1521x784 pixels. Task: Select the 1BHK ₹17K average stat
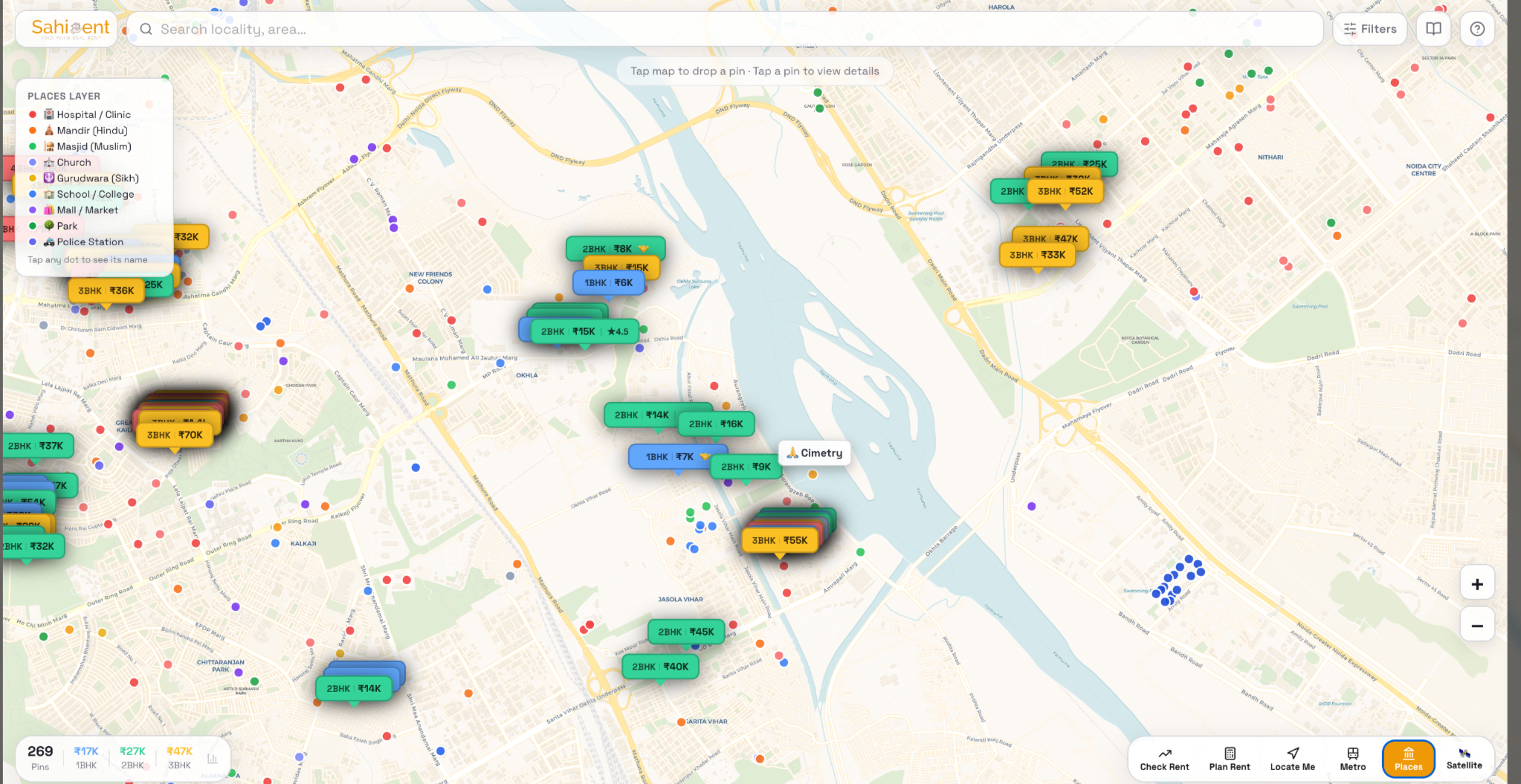pos(86,757)
